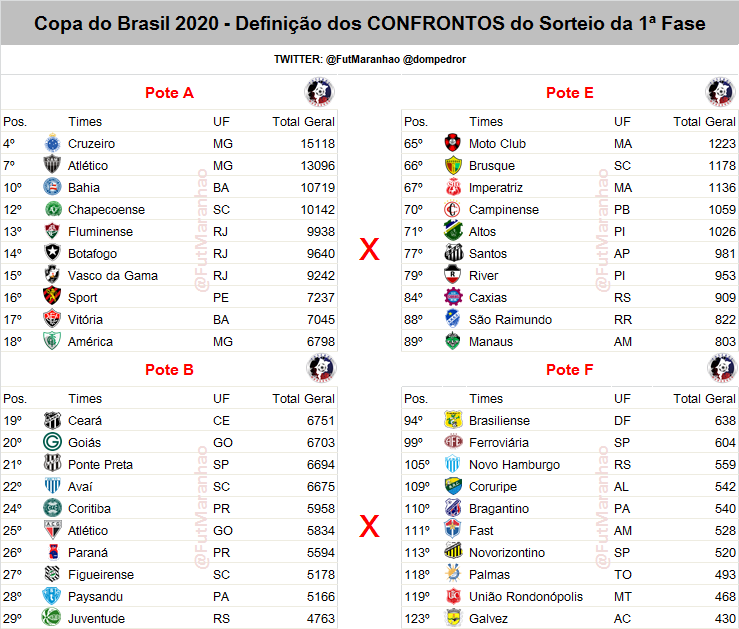The height and width of the screenshot is (629, 739).
Task: Click the Cruzeiro club crest
Action: pyautogui.click(x=52, y=143)
